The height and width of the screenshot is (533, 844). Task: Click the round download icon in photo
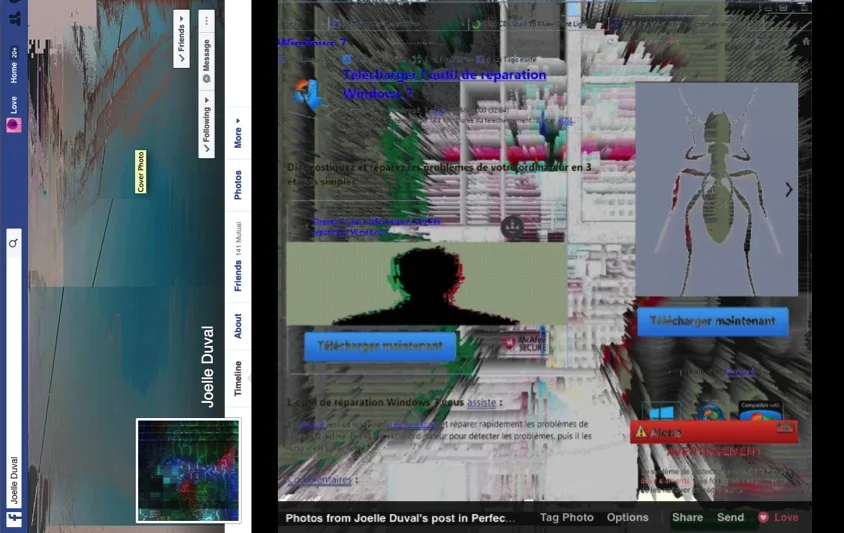pos(512,227)
